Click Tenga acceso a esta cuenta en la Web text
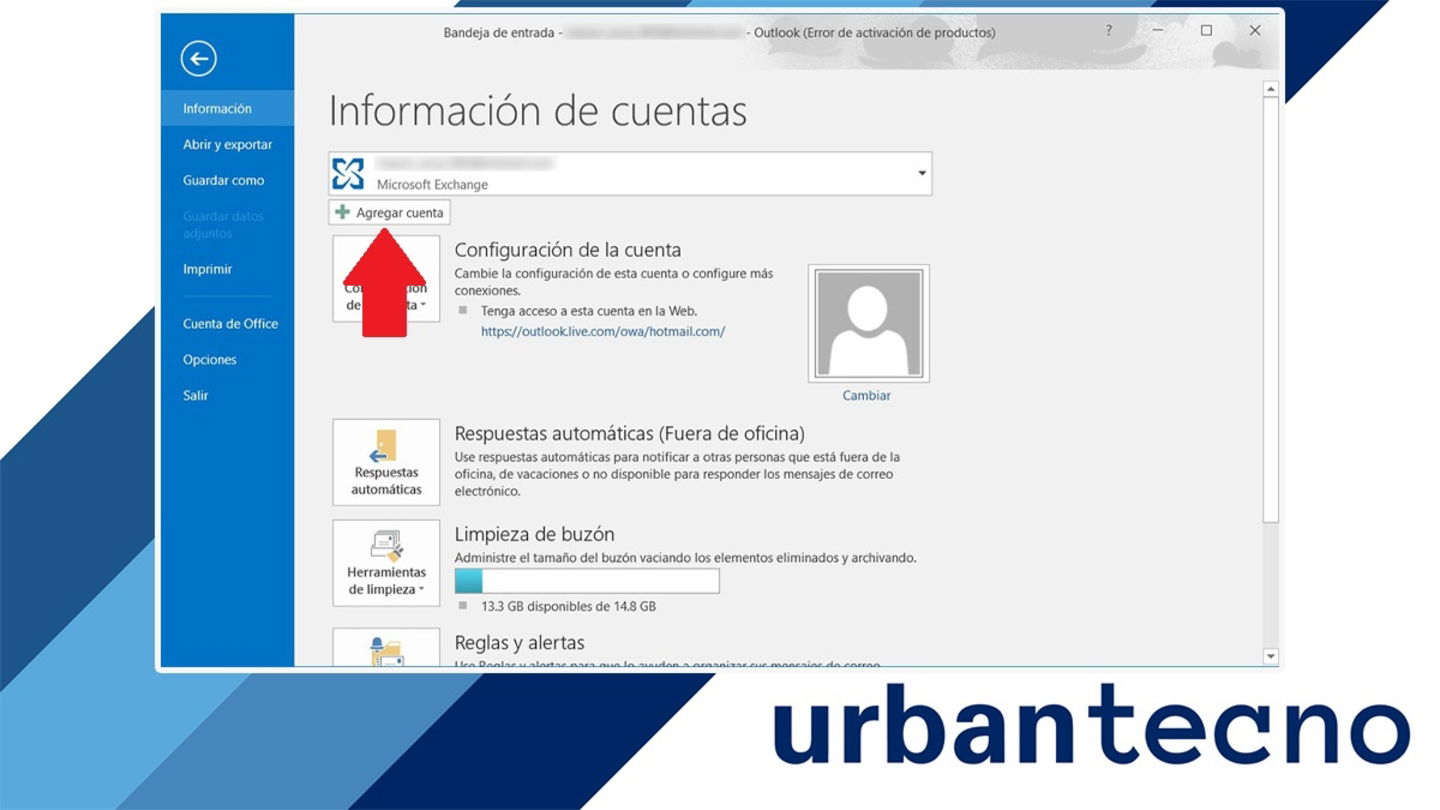The height and width of the screenshot is (810, 1440). 588,311
